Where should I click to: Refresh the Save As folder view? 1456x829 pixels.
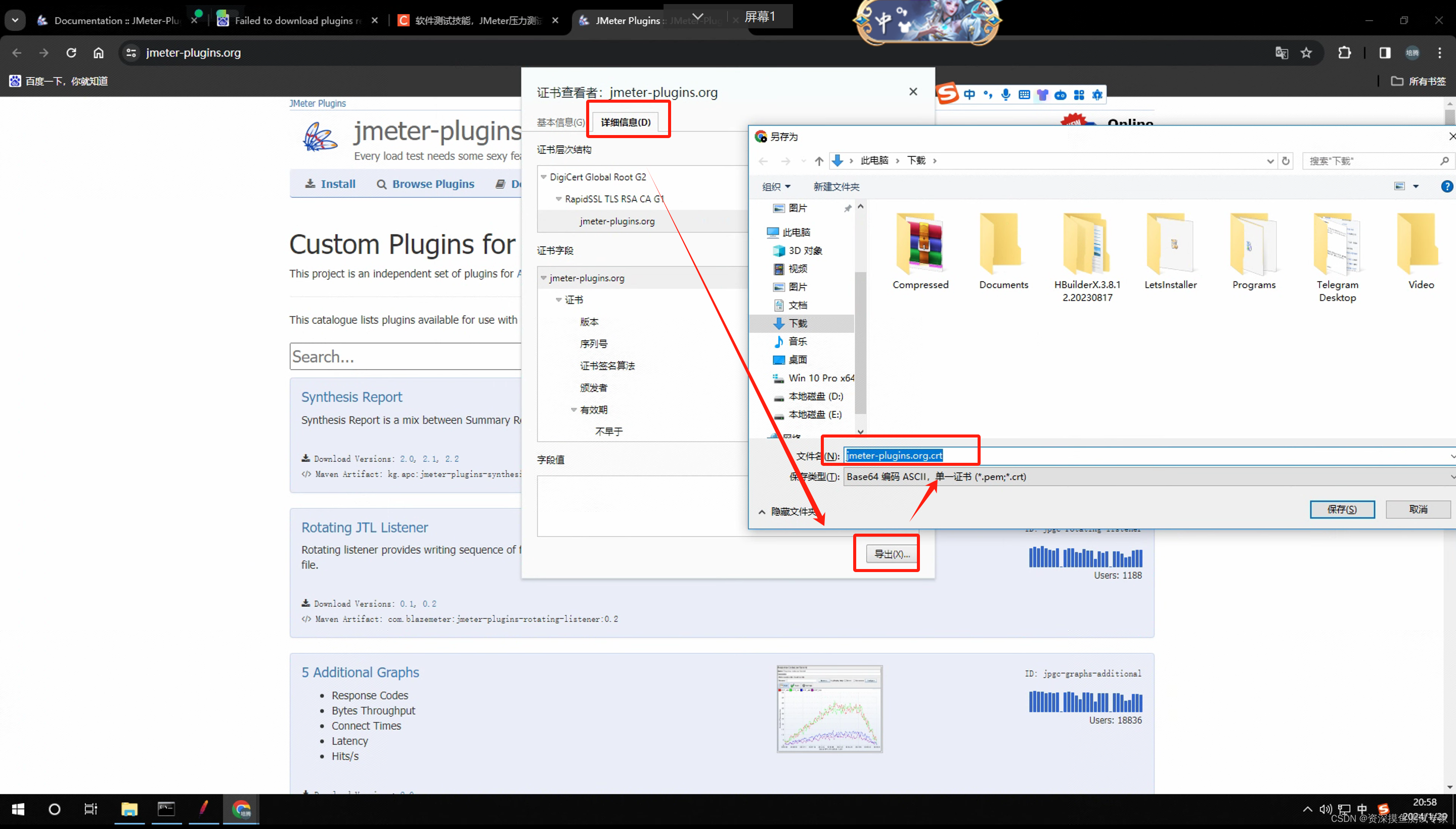click(1286, 160)
